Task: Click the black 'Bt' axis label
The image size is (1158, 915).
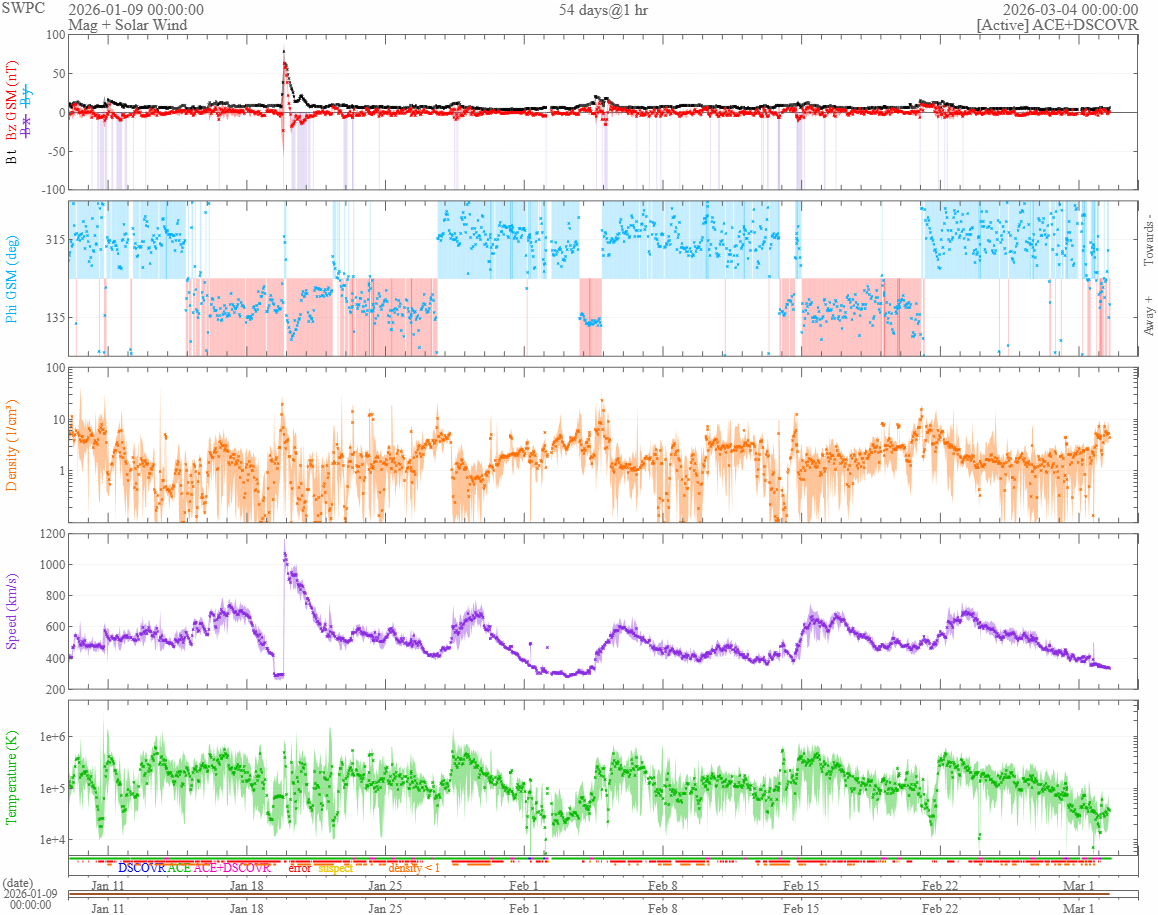Action: (x=11, y=157)
